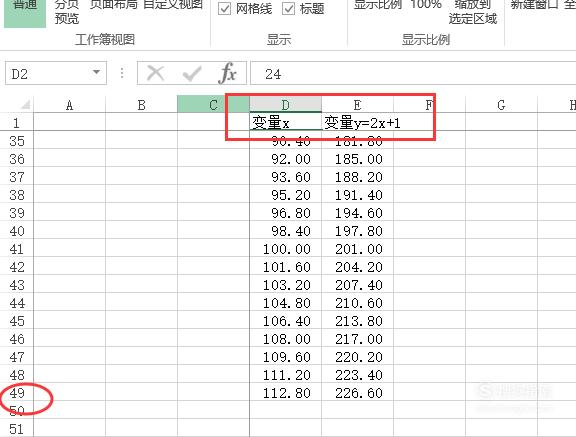The image size is (576, 437).
Task: Click cell with value 191.40
Action: (357, 195)
